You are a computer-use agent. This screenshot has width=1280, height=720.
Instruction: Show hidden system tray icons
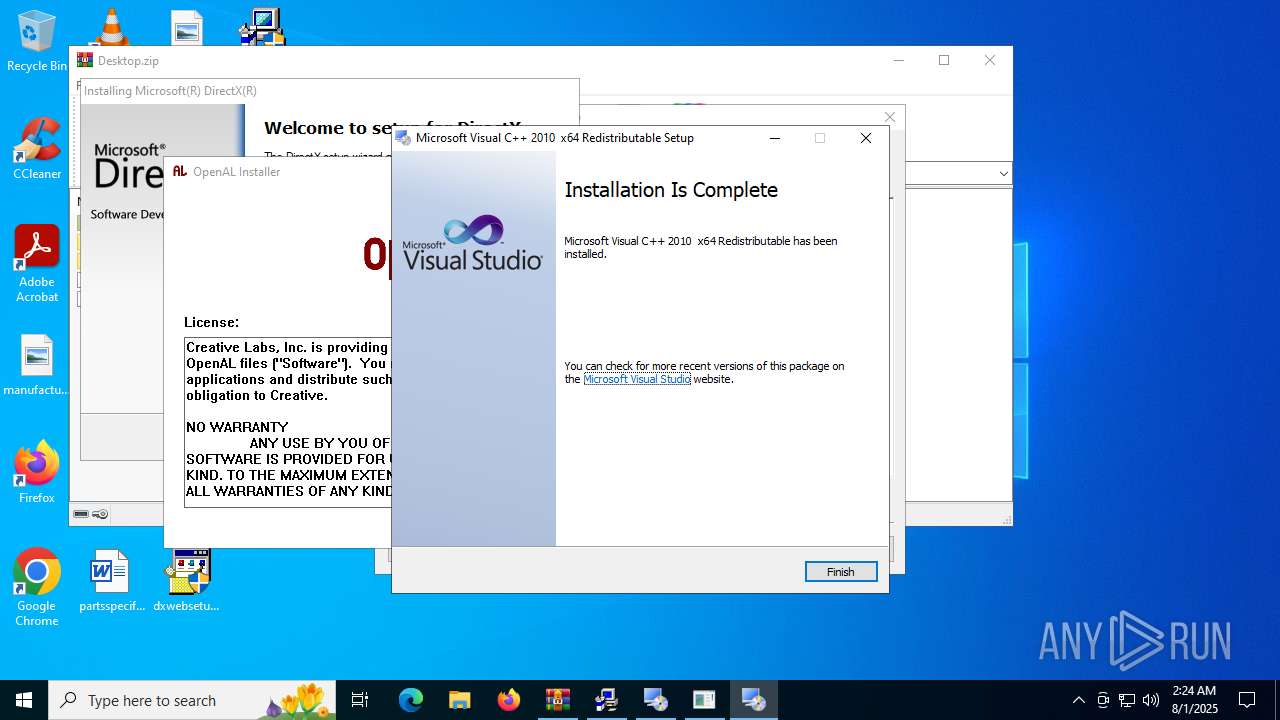pos(1078,700)
